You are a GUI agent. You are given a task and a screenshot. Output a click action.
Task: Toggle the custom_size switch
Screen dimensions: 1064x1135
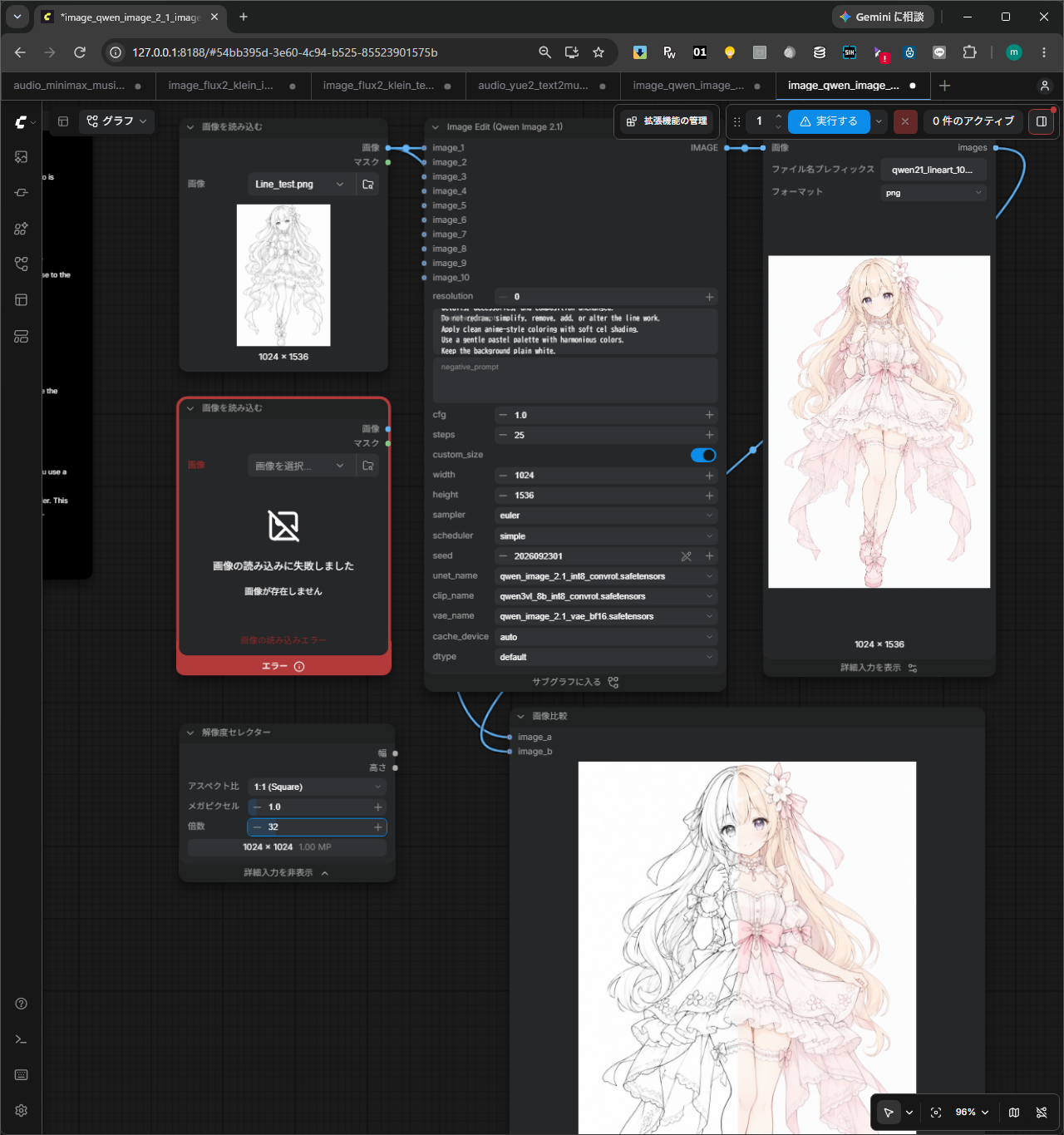tap(703, 455)
